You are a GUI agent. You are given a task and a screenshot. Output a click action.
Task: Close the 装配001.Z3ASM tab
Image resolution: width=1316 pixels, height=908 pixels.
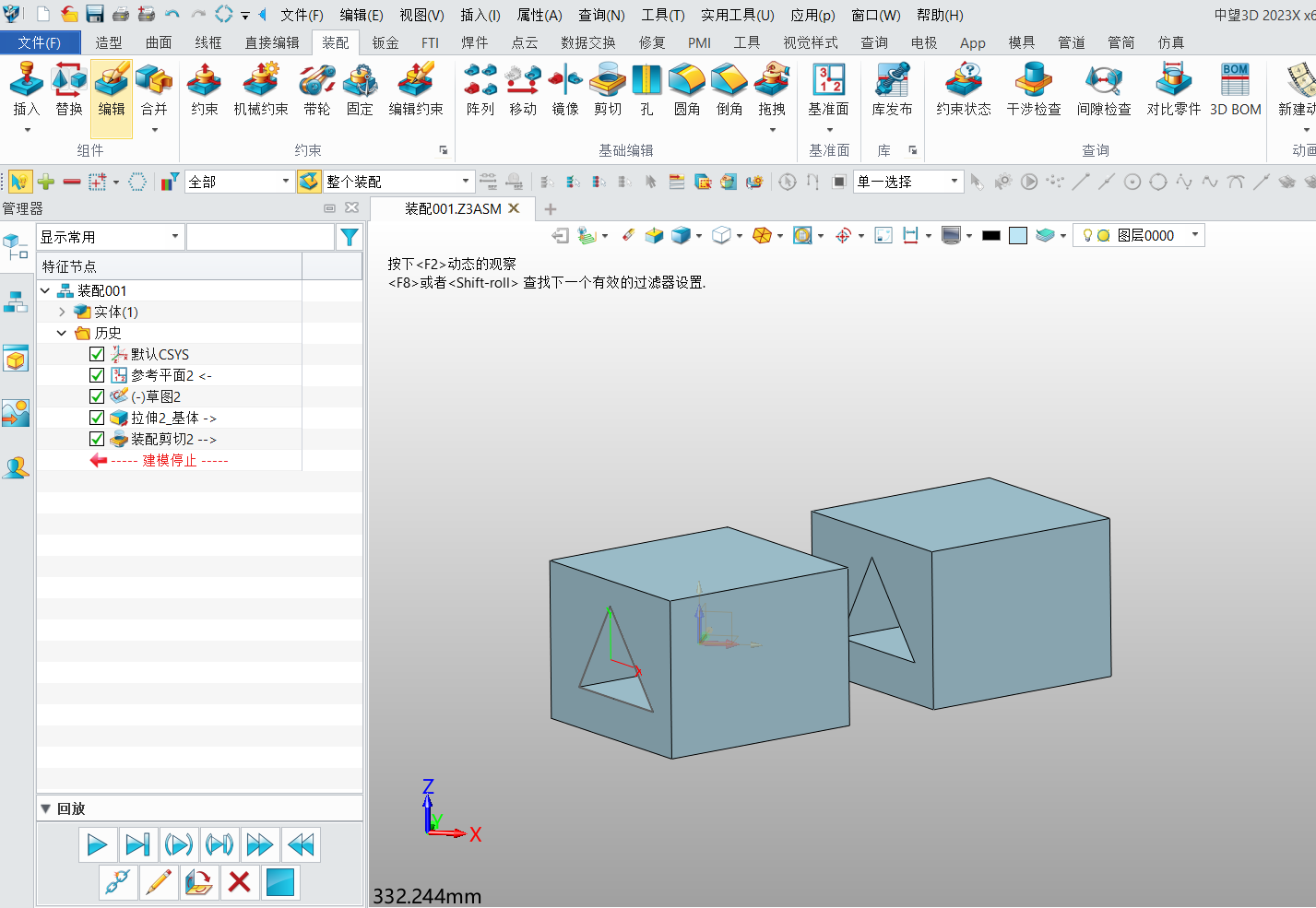coord(515,208)
